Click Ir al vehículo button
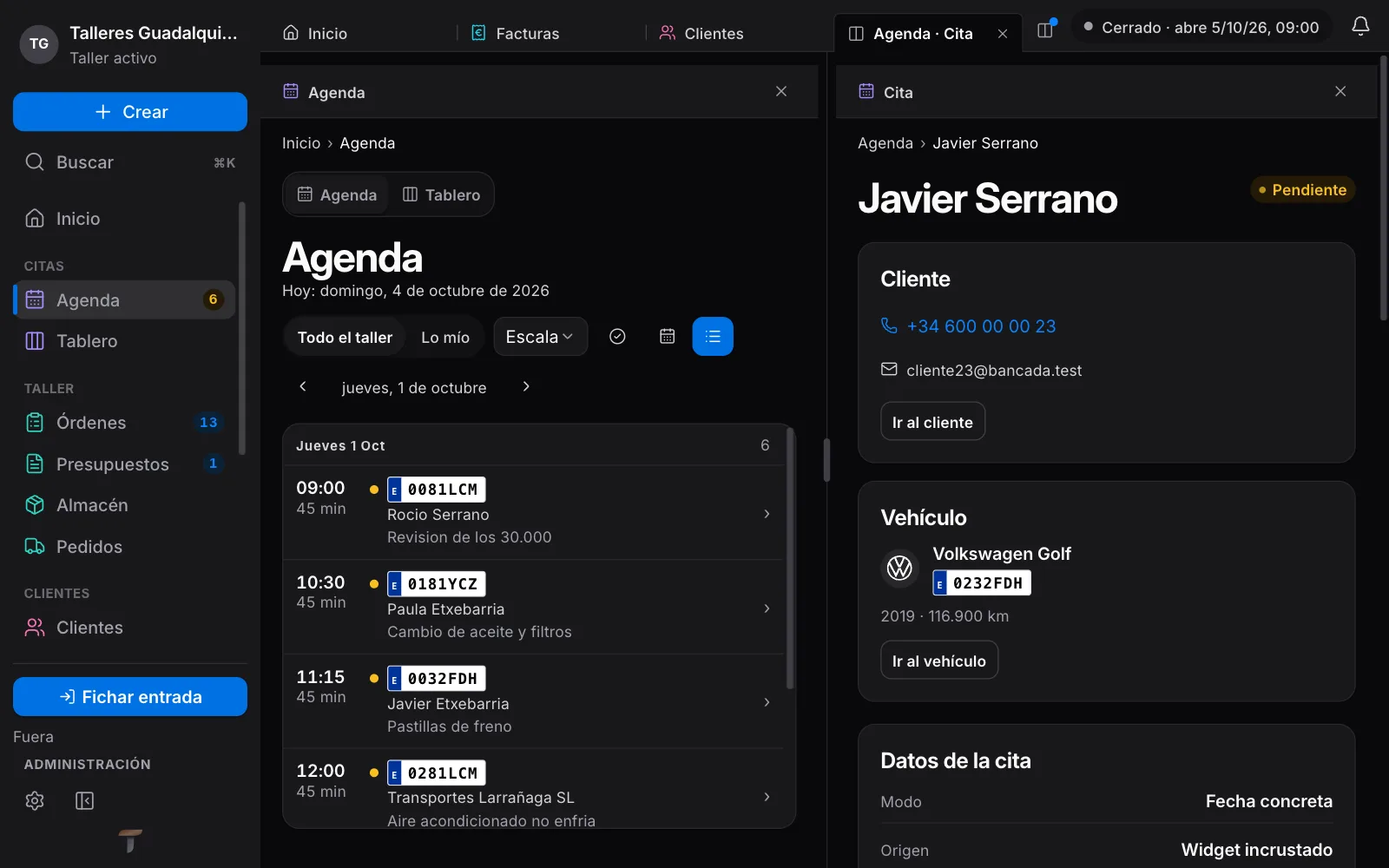1389x868 pixels. [939, 661]
